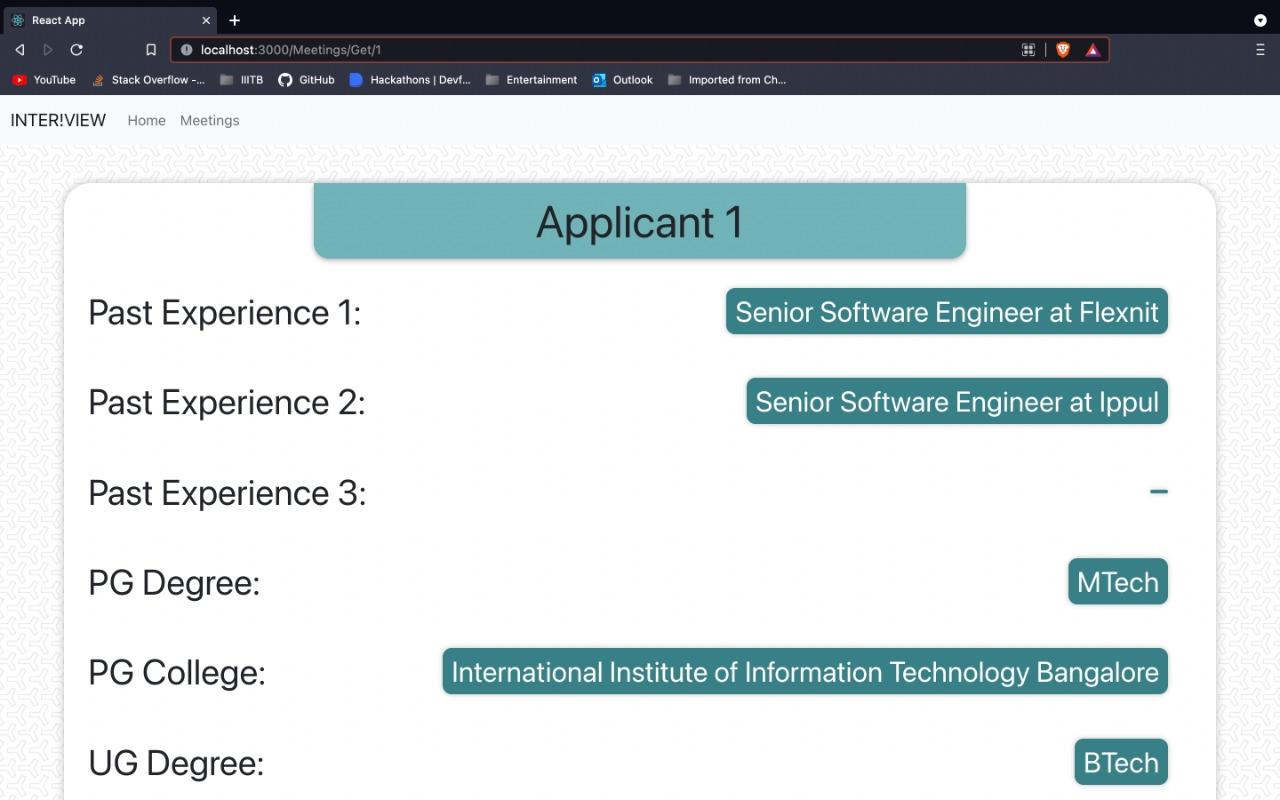Click the browser back arrow
1280x800 pixels.
tap(19, 50)
